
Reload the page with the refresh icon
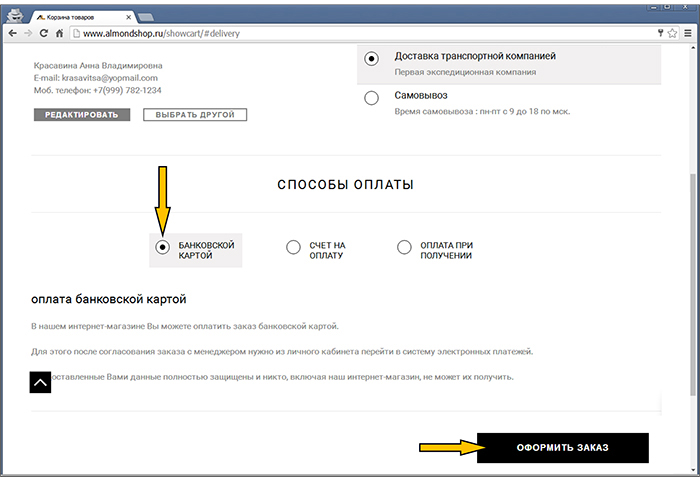(43, 33)
